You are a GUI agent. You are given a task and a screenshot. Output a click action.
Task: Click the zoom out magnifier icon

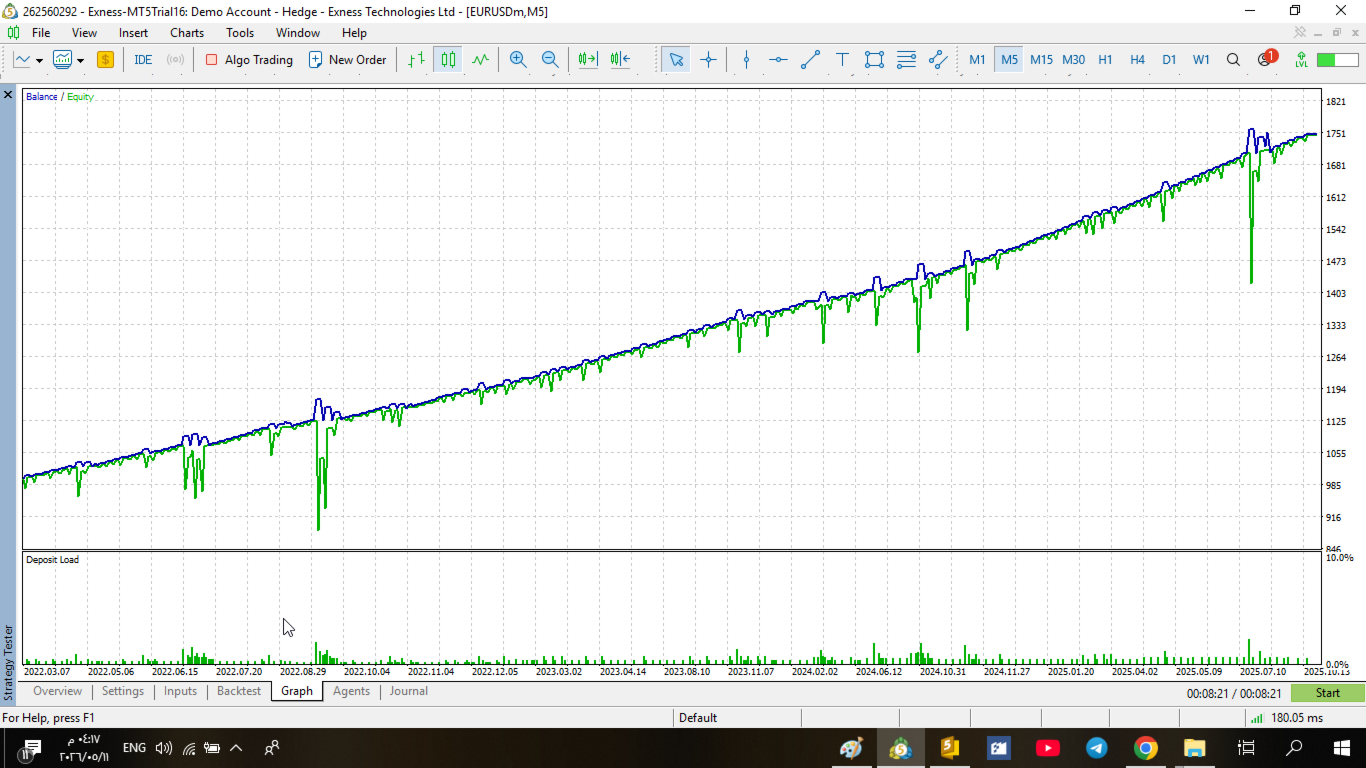(x=549, y=59)
